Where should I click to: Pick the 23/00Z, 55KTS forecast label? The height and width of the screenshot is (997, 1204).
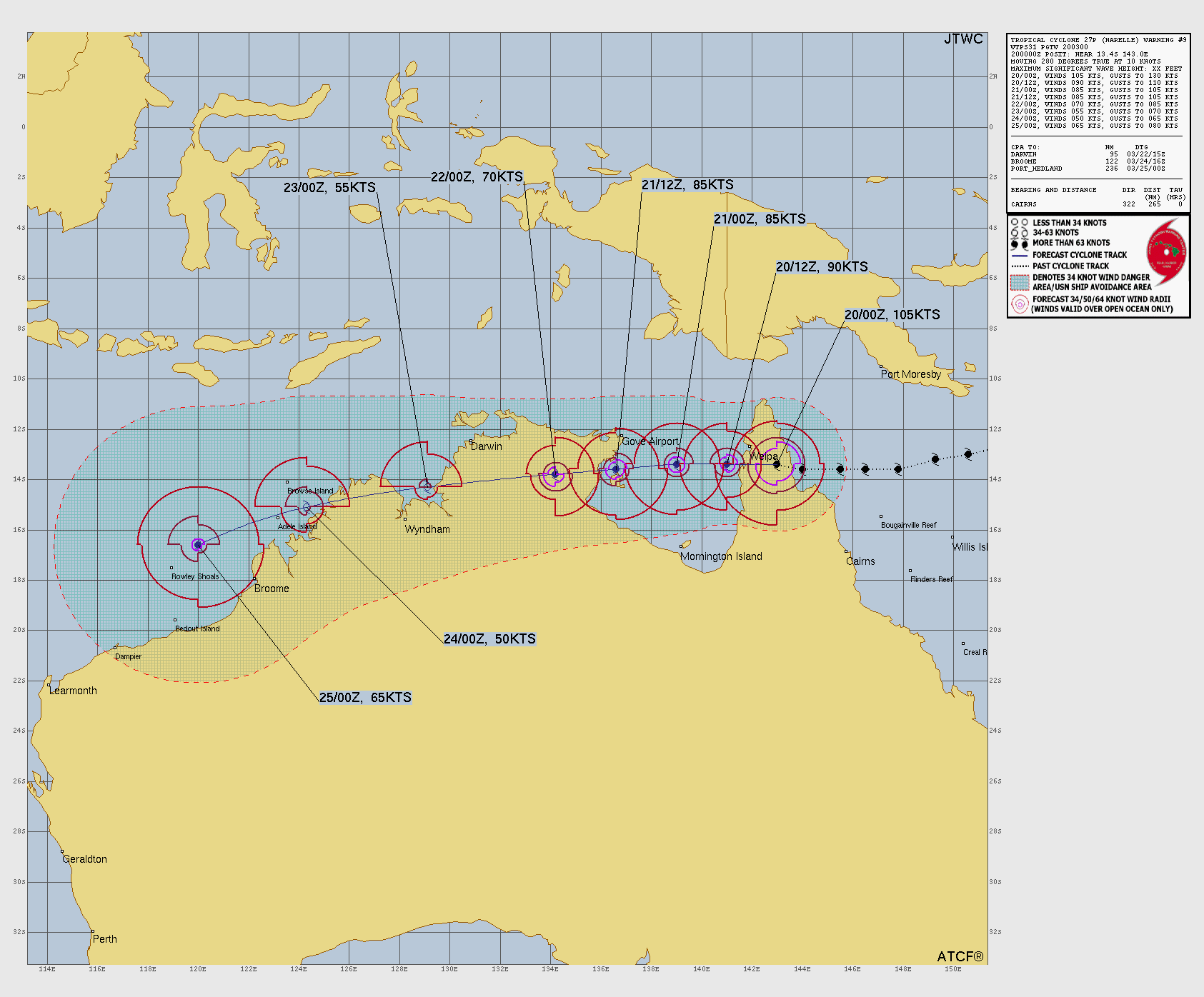[329, 188]
